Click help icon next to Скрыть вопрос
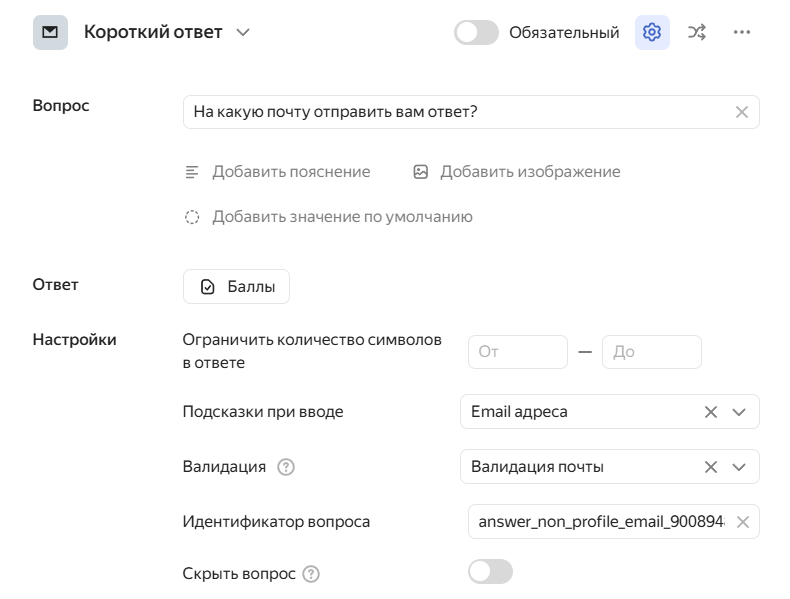Image resolution: width=790 pixels, height=599 pixels. pos(311,574)
